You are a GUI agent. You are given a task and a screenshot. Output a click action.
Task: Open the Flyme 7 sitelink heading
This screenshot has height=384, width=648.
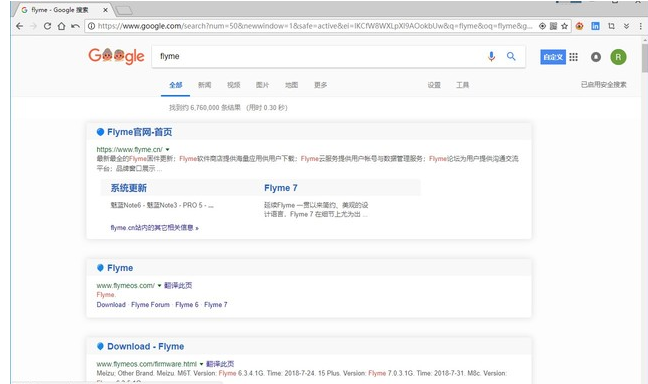click(281, 188)
